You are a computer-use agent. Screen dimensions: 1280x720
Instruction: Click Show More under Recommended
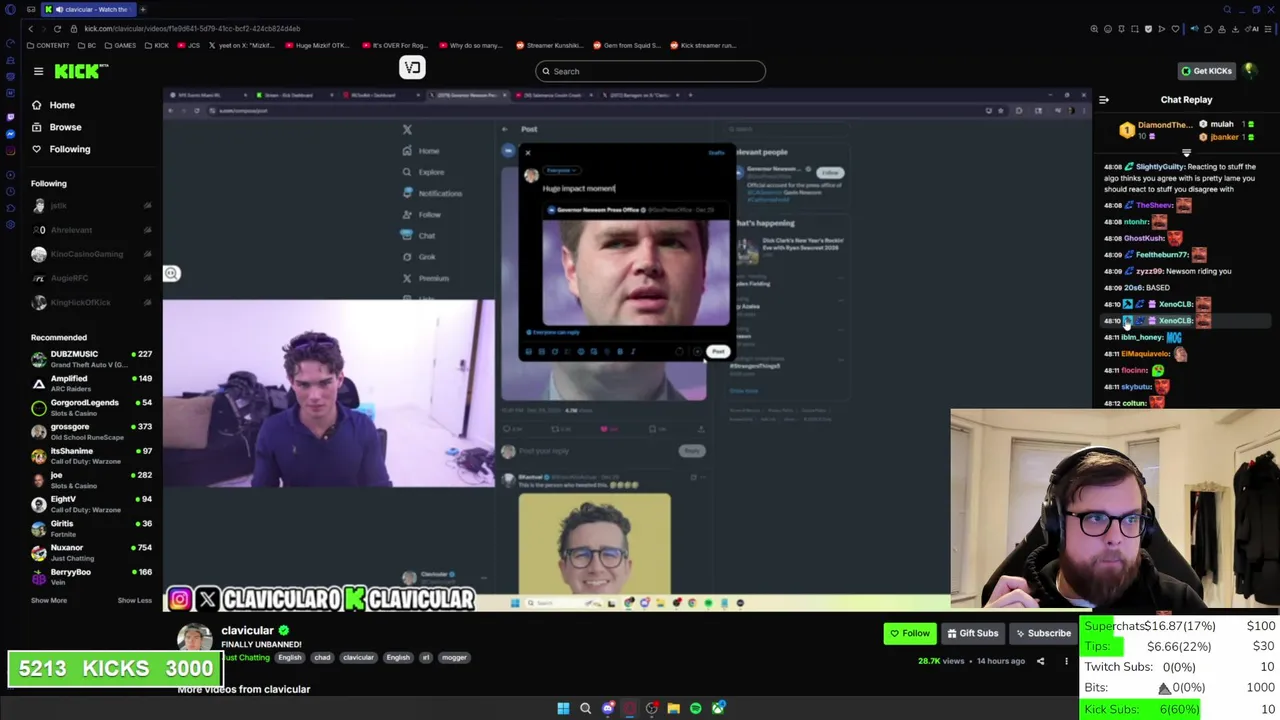click(x=48, y=600)
